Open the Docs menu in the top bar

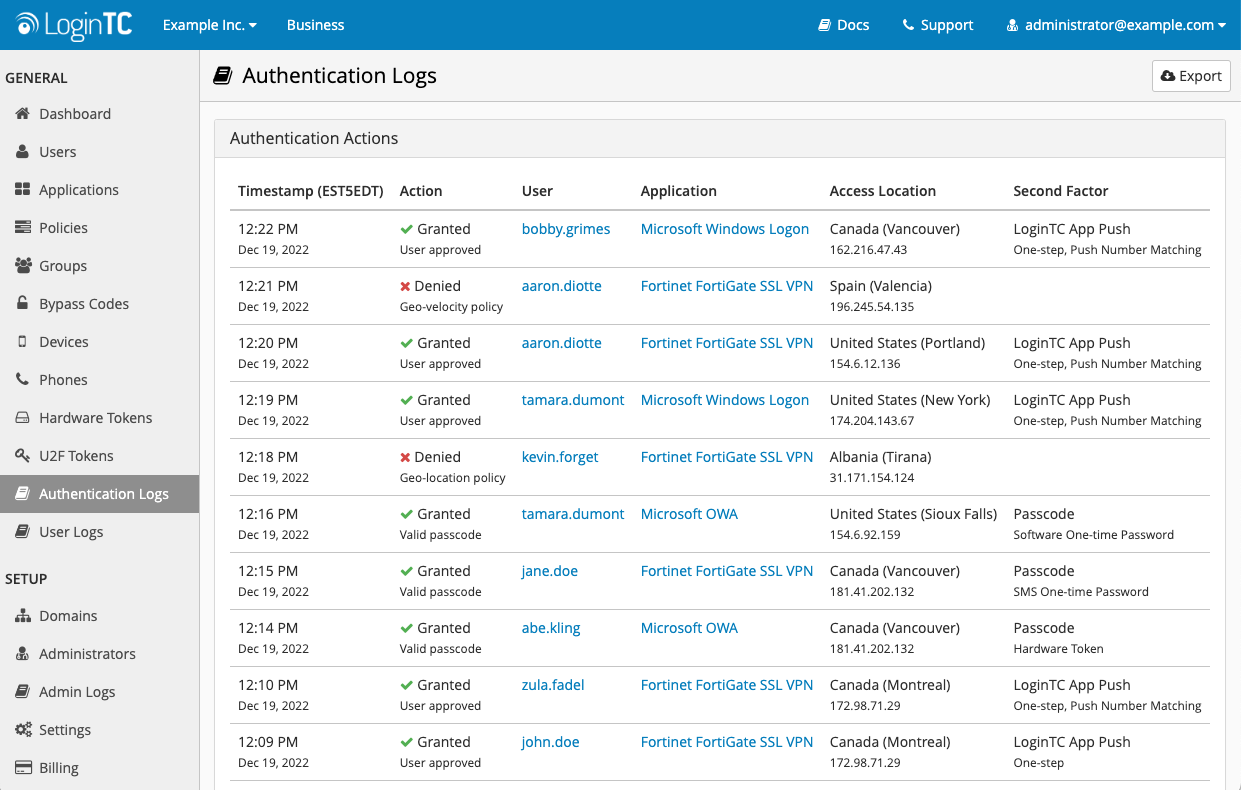(843, 24)
